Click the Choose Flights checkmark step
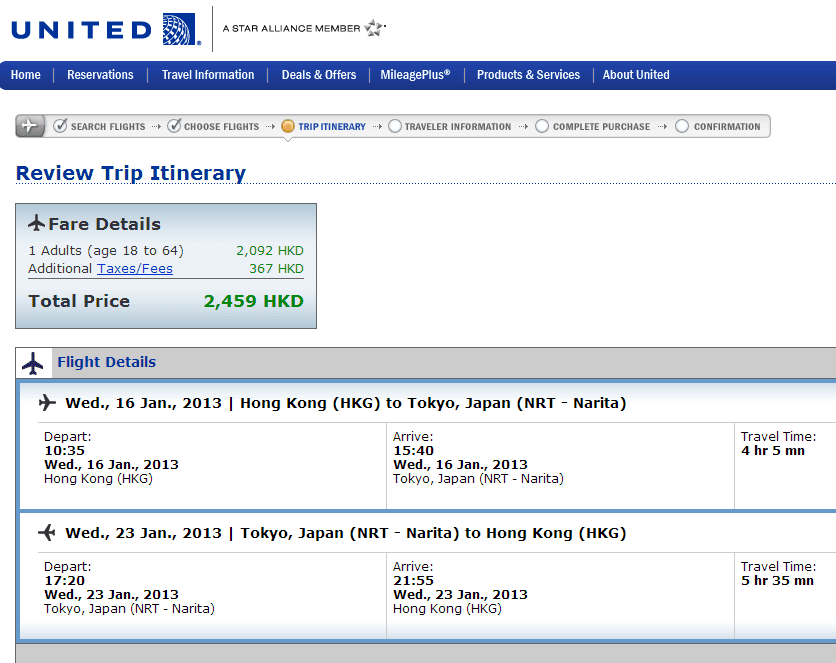Image resolution: width=836 pixels, height=663 pixels. click(174, 126)
